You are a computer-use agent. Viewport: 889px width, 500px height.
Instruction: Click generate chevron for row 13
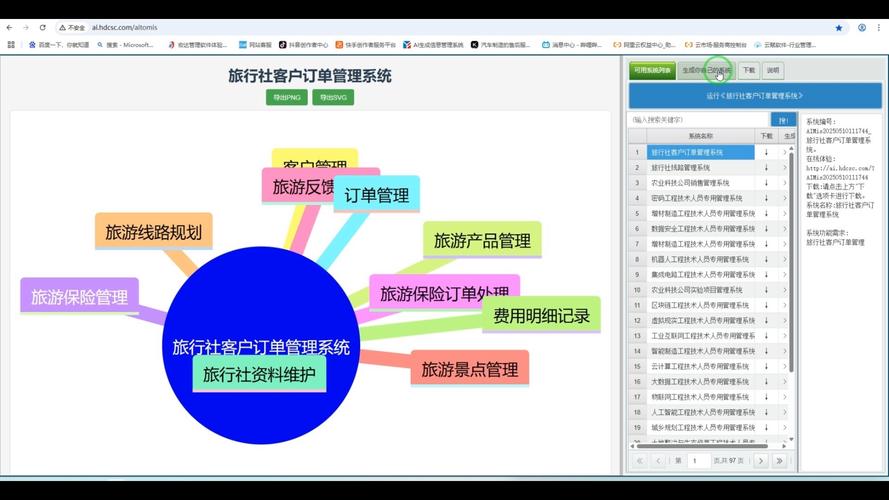(785, 336)
